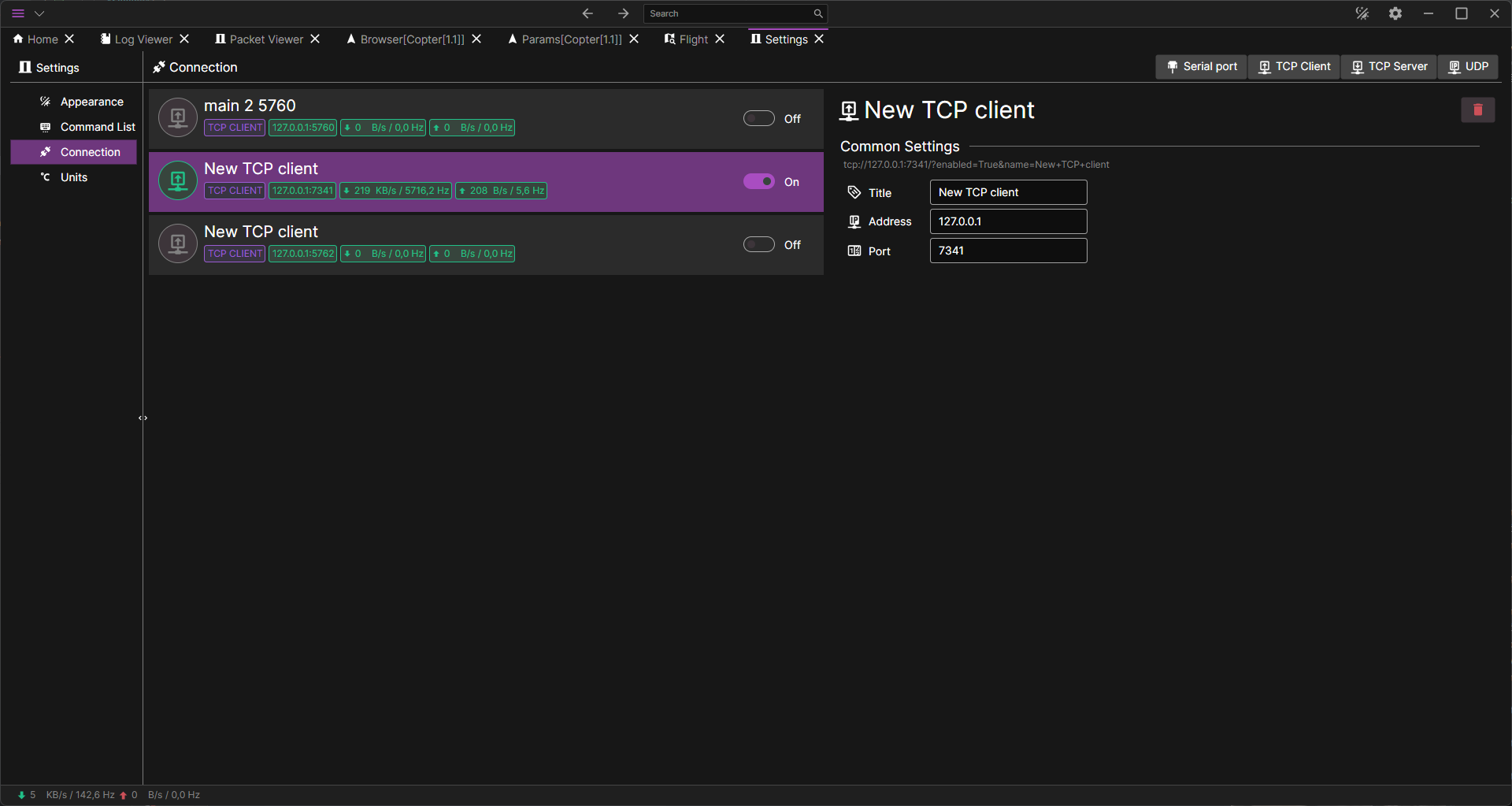The height and width of the screenshot is (806, 1512).
Task: Click the Port input field
Action: [x=1008, y=251]
